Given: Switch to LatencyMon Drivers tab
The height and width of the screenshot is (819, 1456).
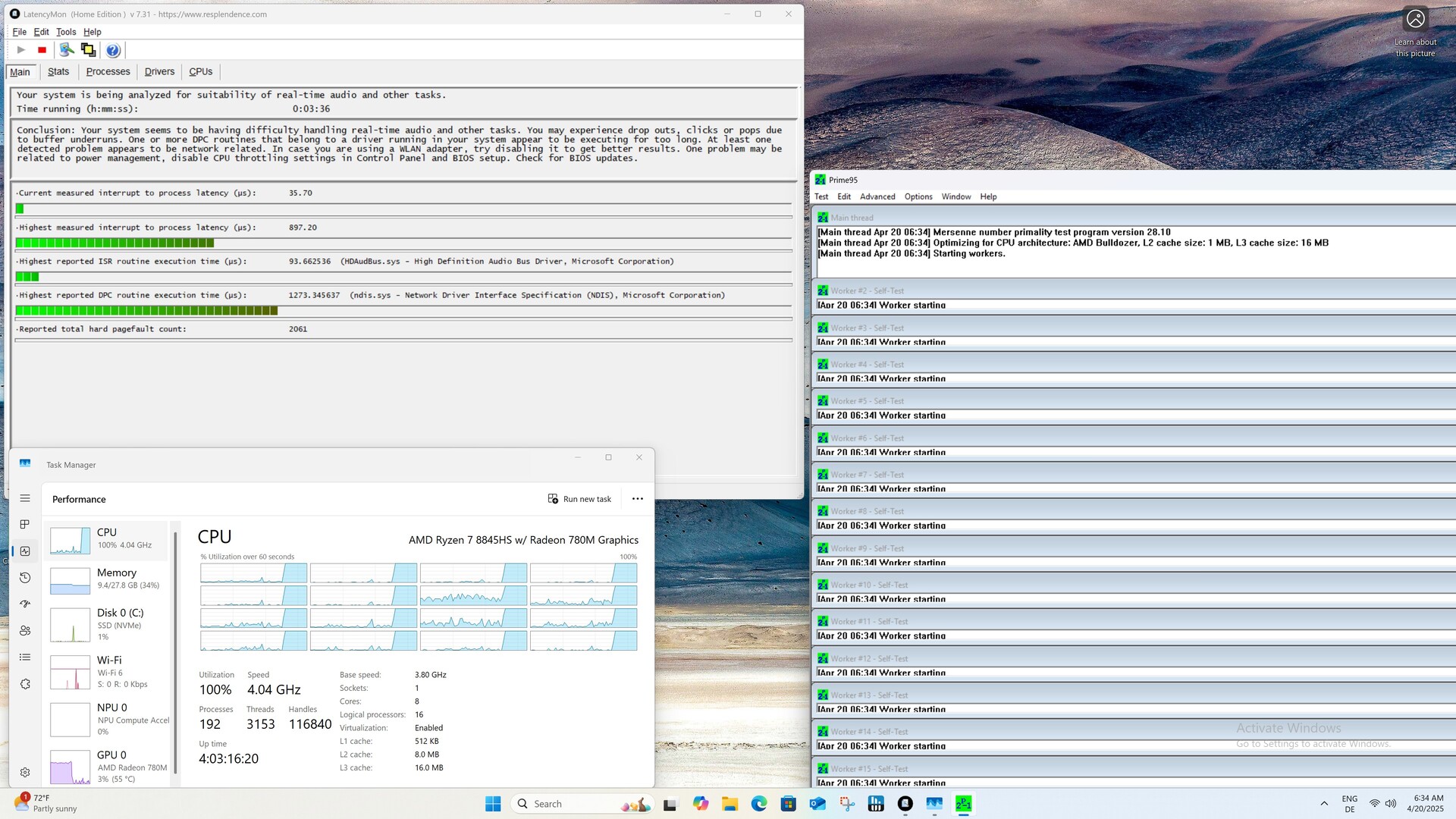Looking at the screenshot, I should point(159,72).
